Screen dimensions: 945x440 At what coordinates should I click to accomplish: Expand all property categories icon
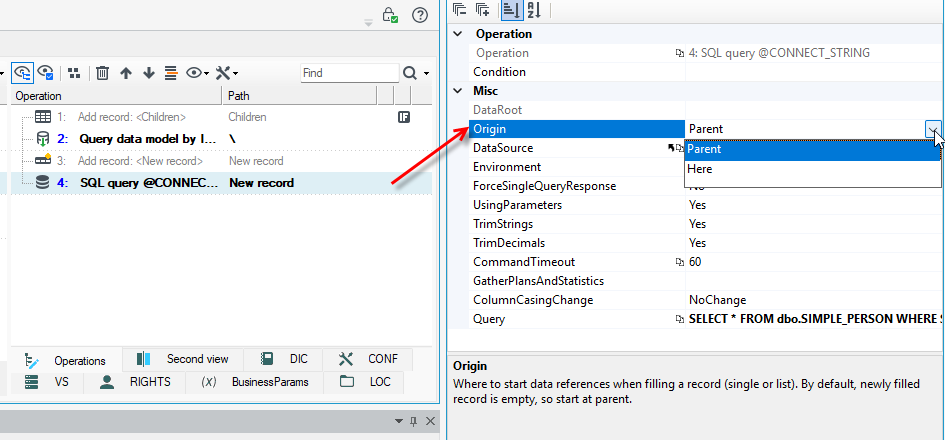482,10
